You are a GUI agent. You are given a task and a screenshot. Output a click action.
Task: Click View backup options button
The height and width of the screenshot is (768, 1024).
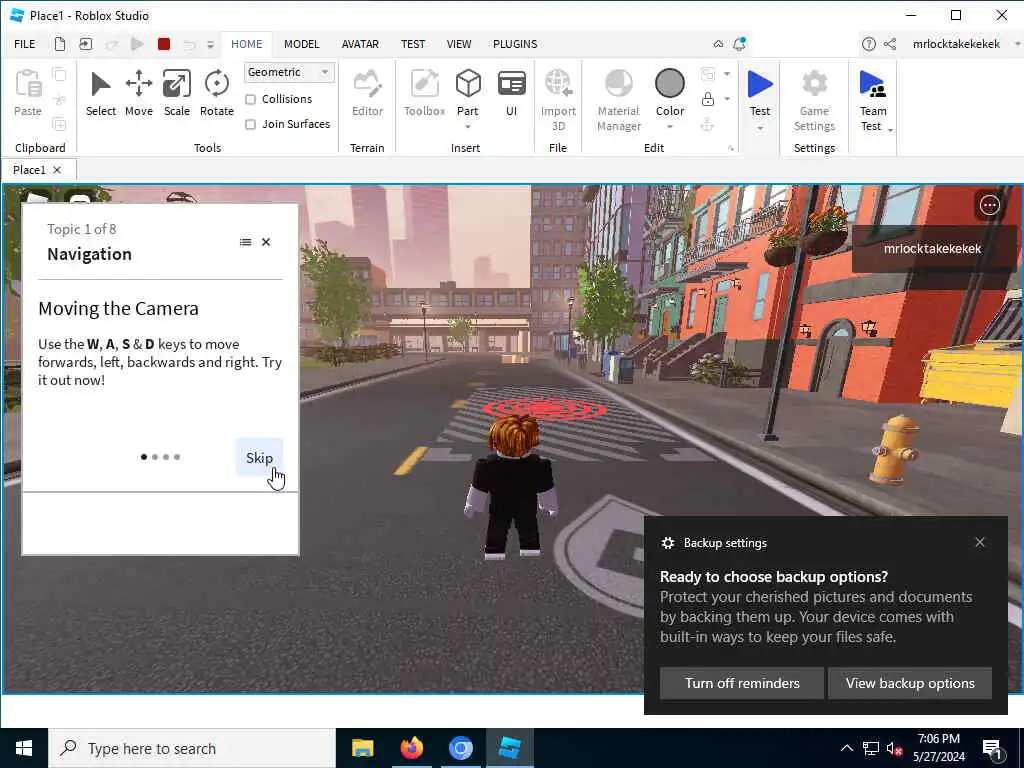point(910,683)
